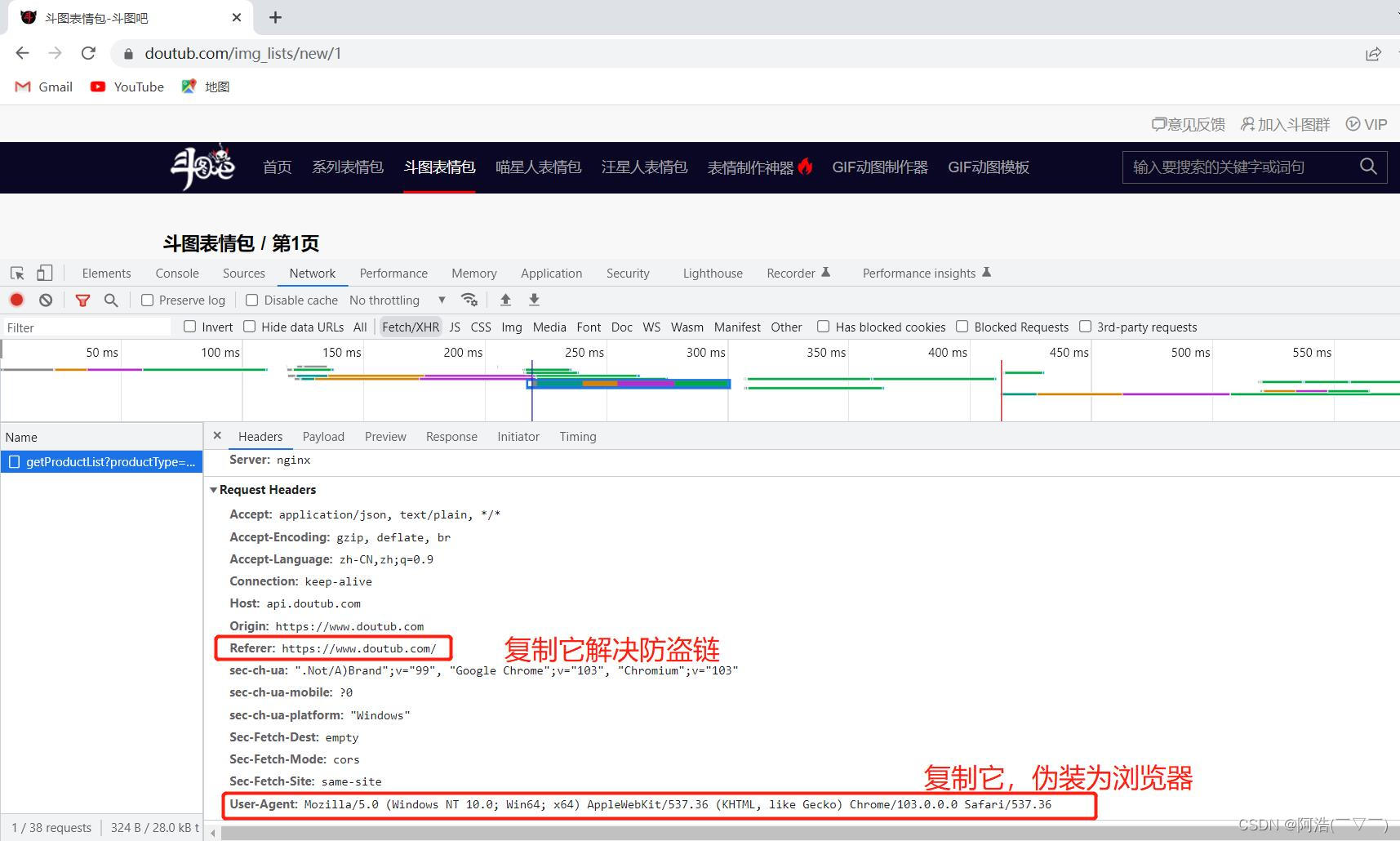1400x841 pixels.
Task: Select the Fetch/XHR filter type
Action: click(411, 327)
